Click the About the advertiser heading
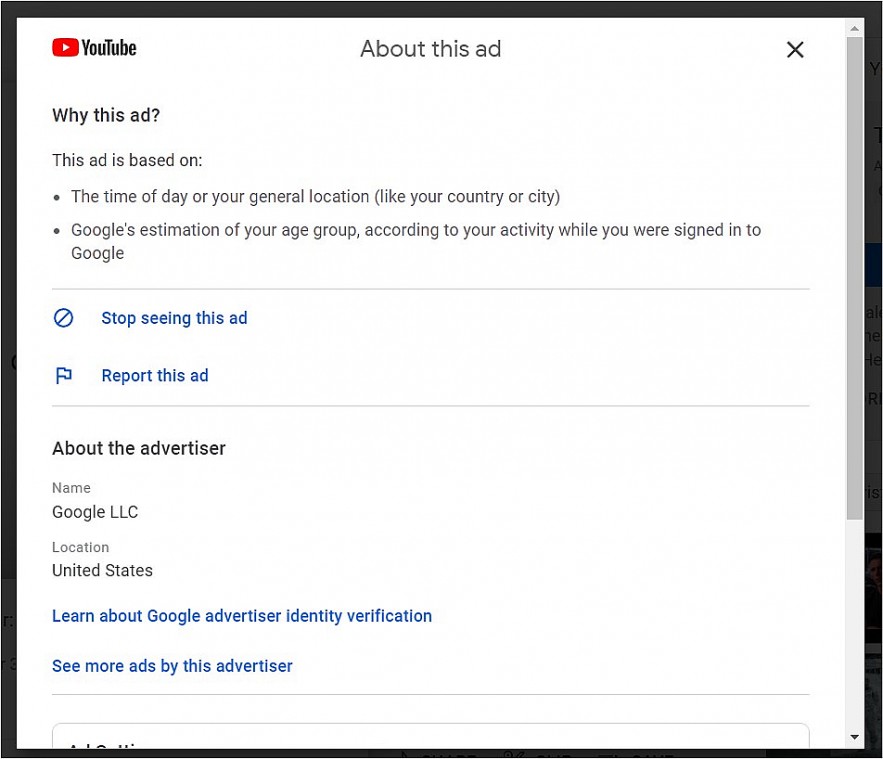The width and height of the screenshot is (883, 759). [x=139, y=449]
